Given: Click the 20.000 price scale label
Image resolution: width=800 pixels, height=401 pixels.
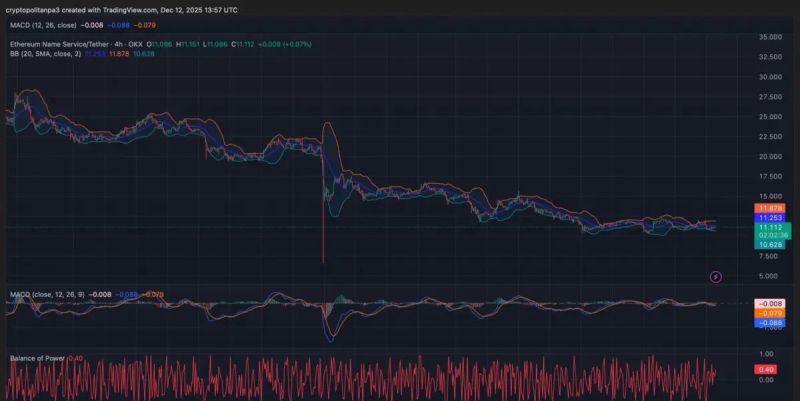Looking at the screenshot, I should 770,157.
